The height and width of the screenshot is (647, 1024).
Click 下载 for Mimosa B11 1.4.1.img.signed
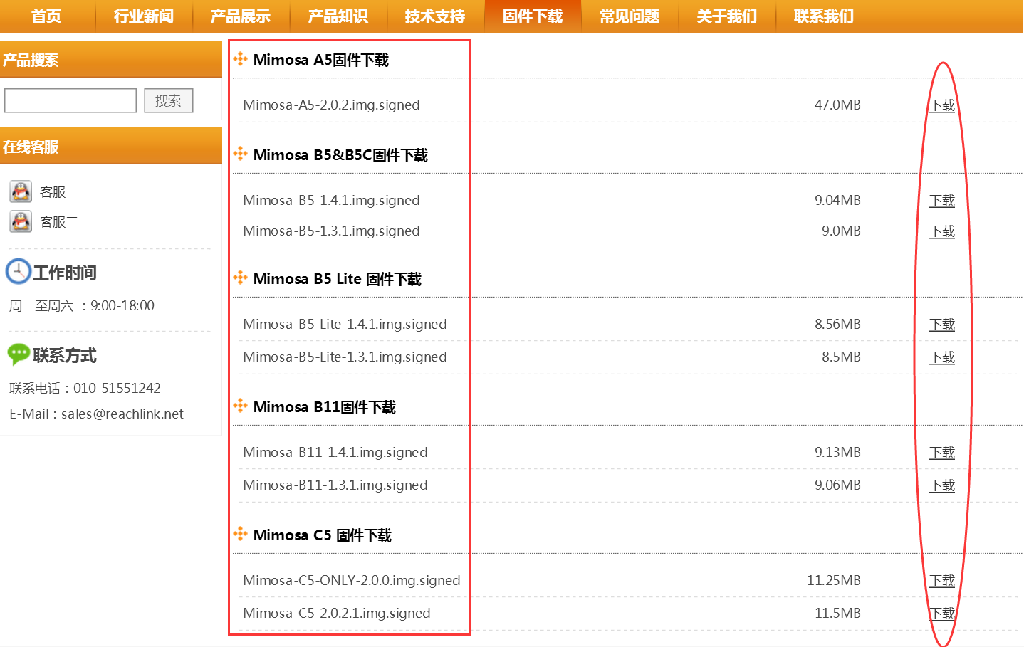coord(942,452)
